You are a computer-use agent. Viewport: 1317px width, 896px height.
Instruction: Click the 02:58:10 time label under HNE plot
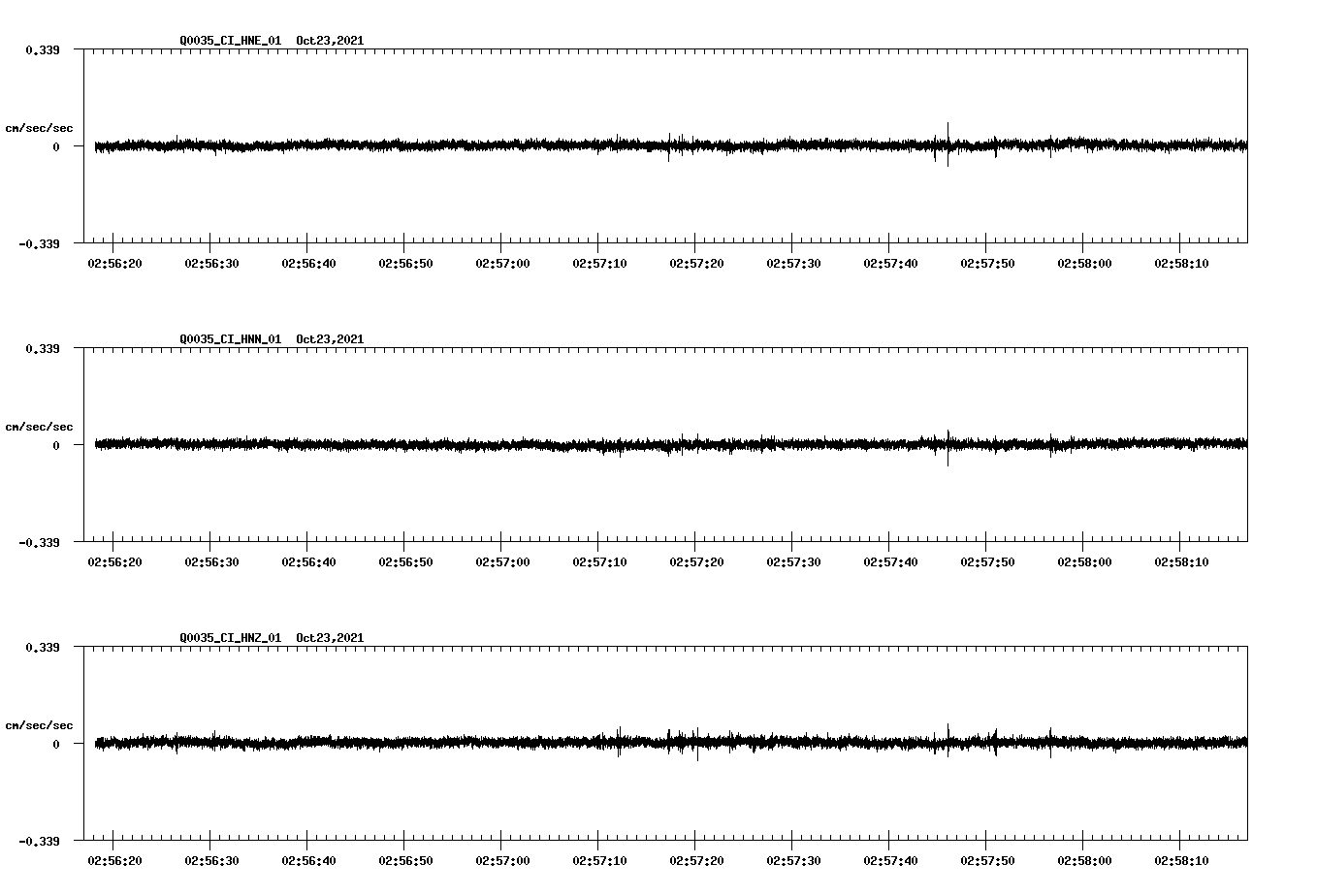(x=1181, y=264)
